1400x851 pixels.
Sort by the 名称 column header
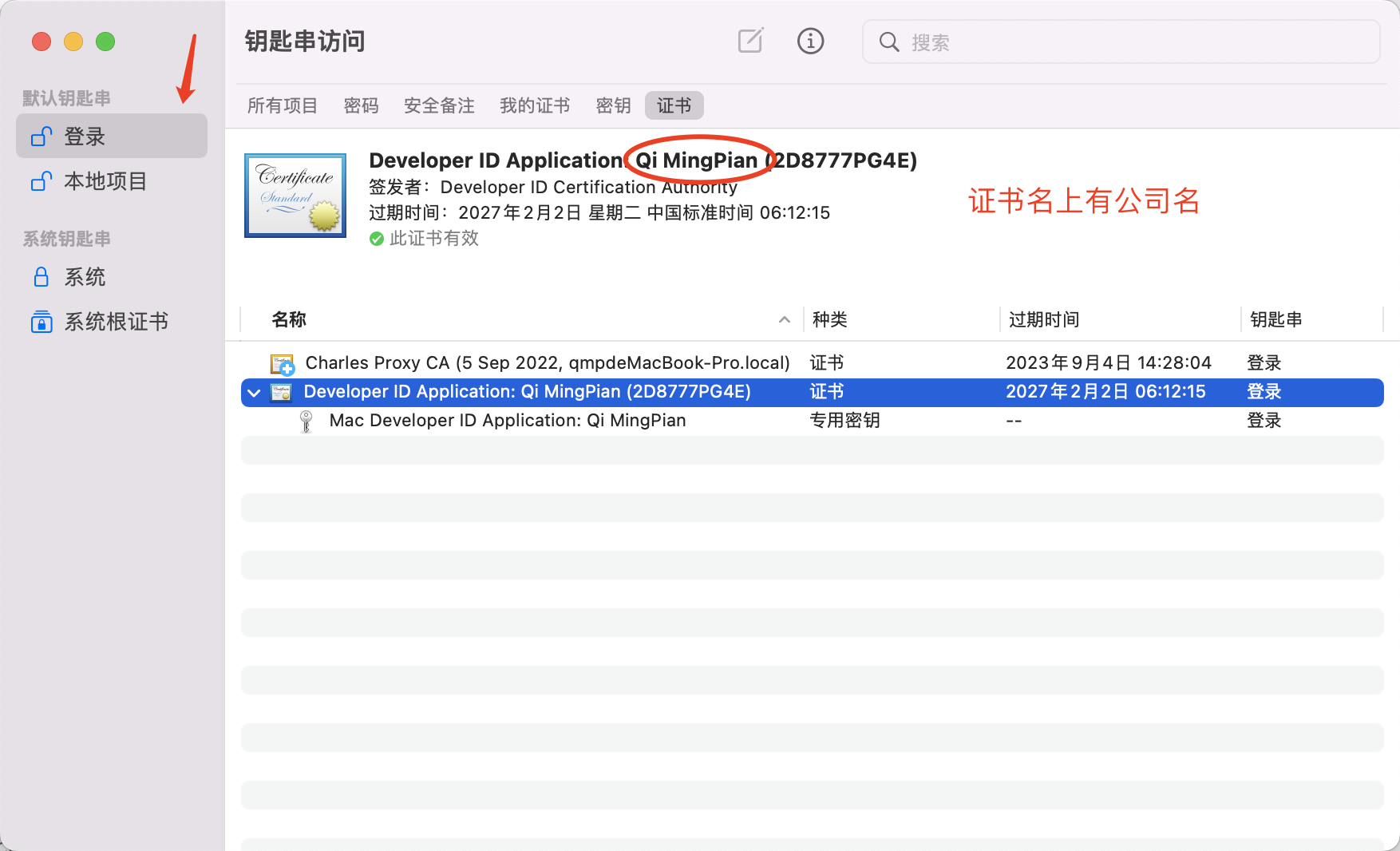tap(289, 319)
